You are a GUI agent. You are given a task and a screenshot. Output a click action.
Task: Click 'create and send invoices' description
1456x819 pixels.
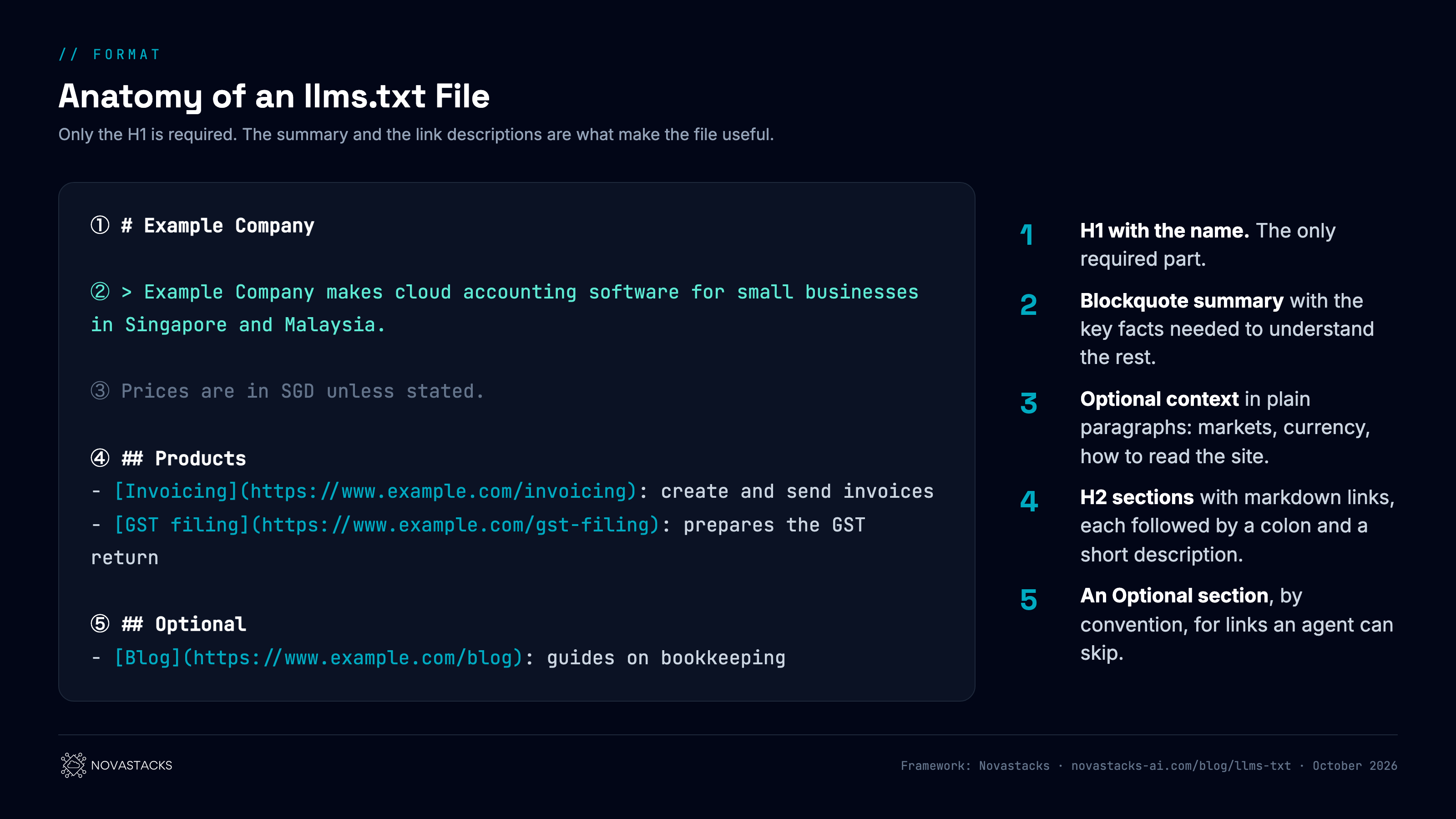click(x=797, y=491)
